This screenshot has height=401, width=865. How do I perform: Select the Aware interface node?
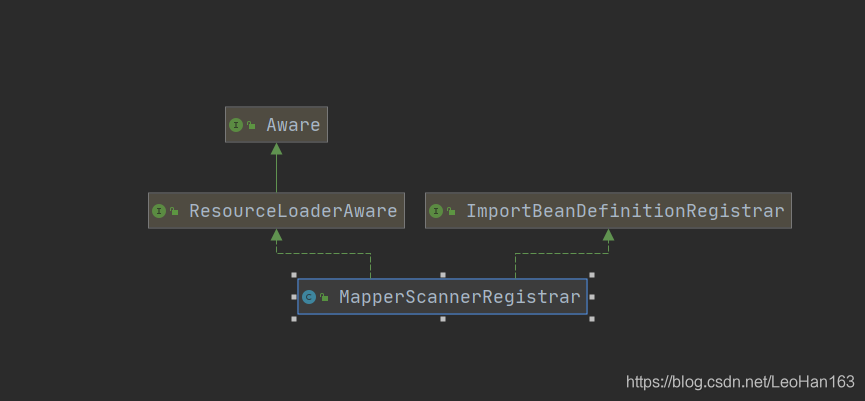pos(276,125)
